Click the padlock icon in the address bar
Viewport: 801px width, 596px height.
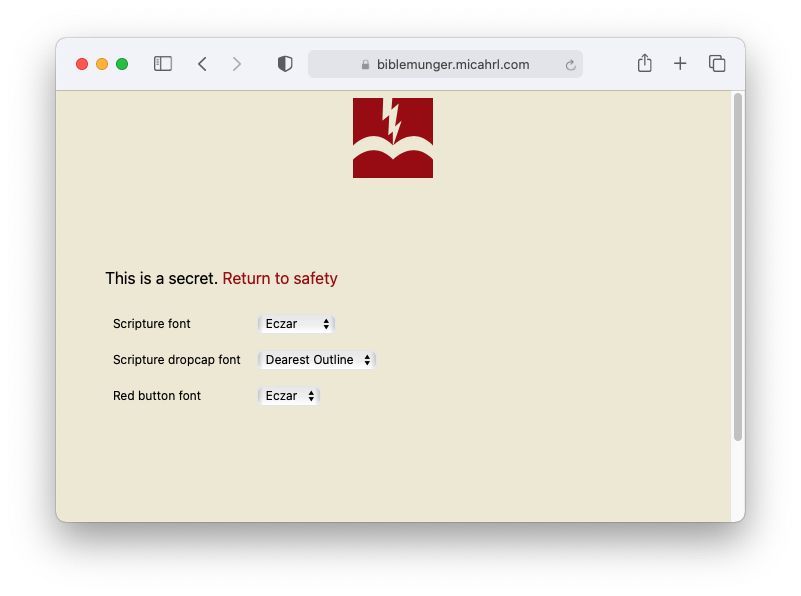(364, 64)
